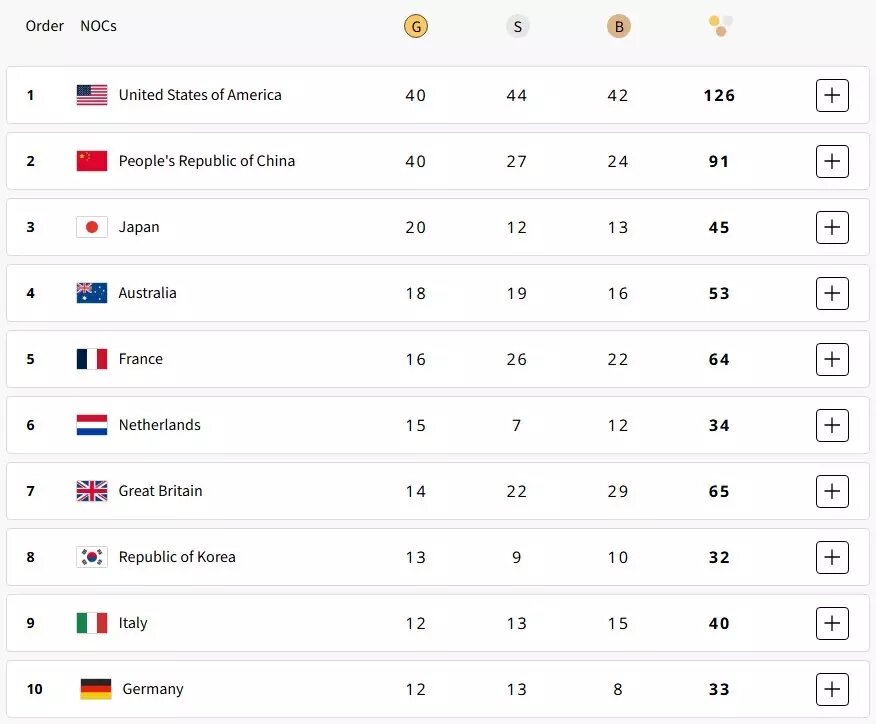
Task: Select the Japan country name
Action: [x=139, y=227]
